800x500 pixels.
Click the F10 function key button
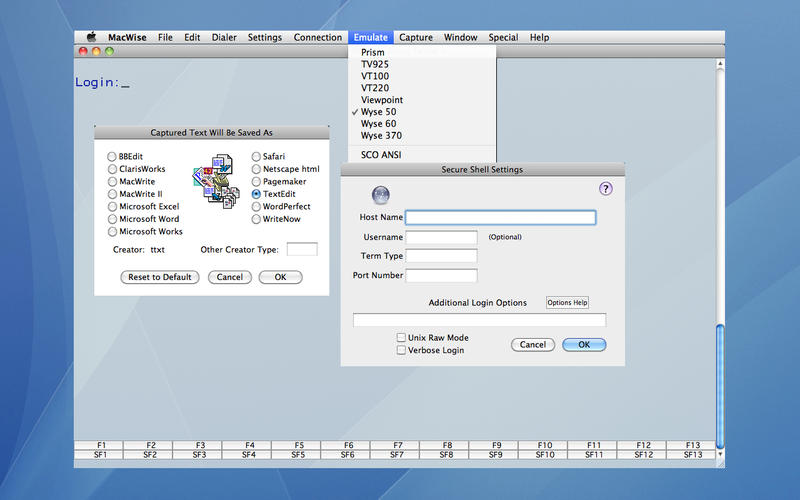tap(544, 445)
